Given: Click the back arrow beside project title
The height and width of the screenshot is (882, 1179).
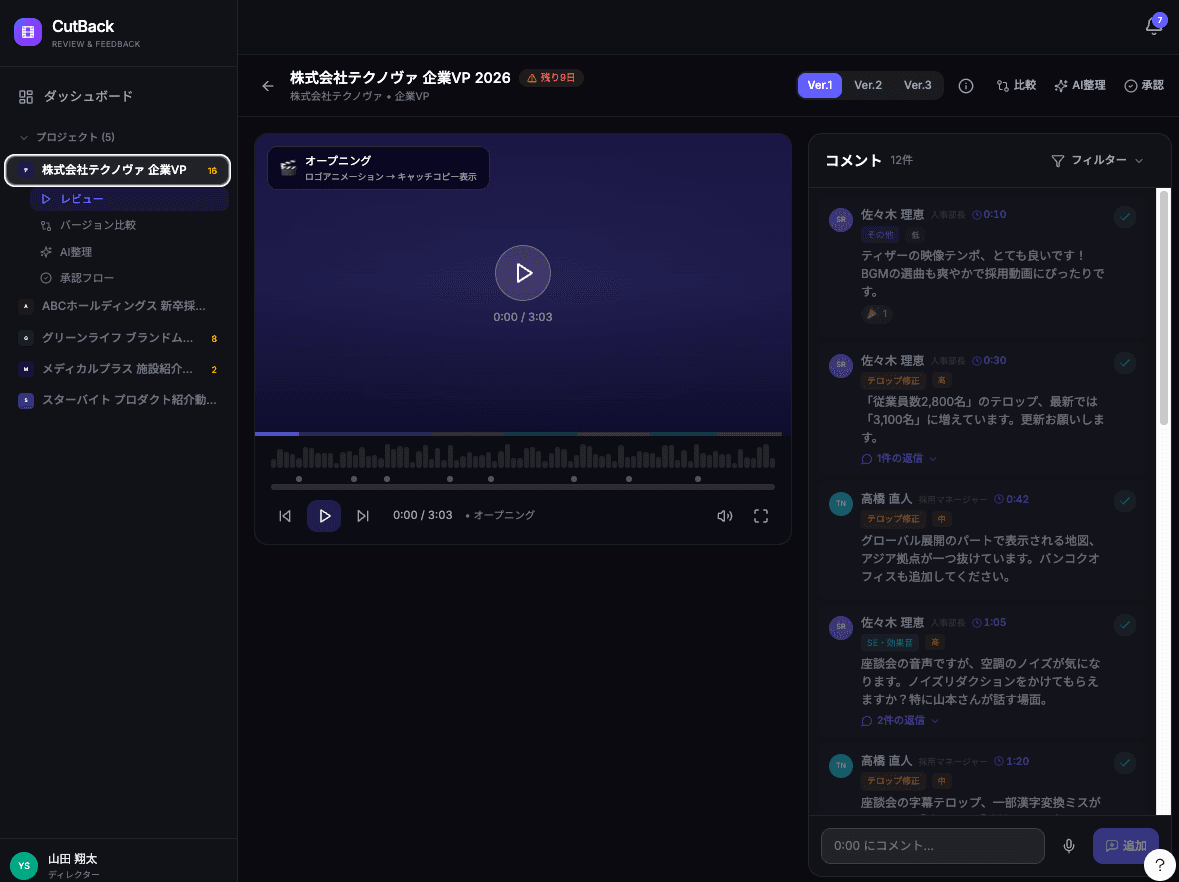Looking at the screenshot, I should click(x=268, y=86).
